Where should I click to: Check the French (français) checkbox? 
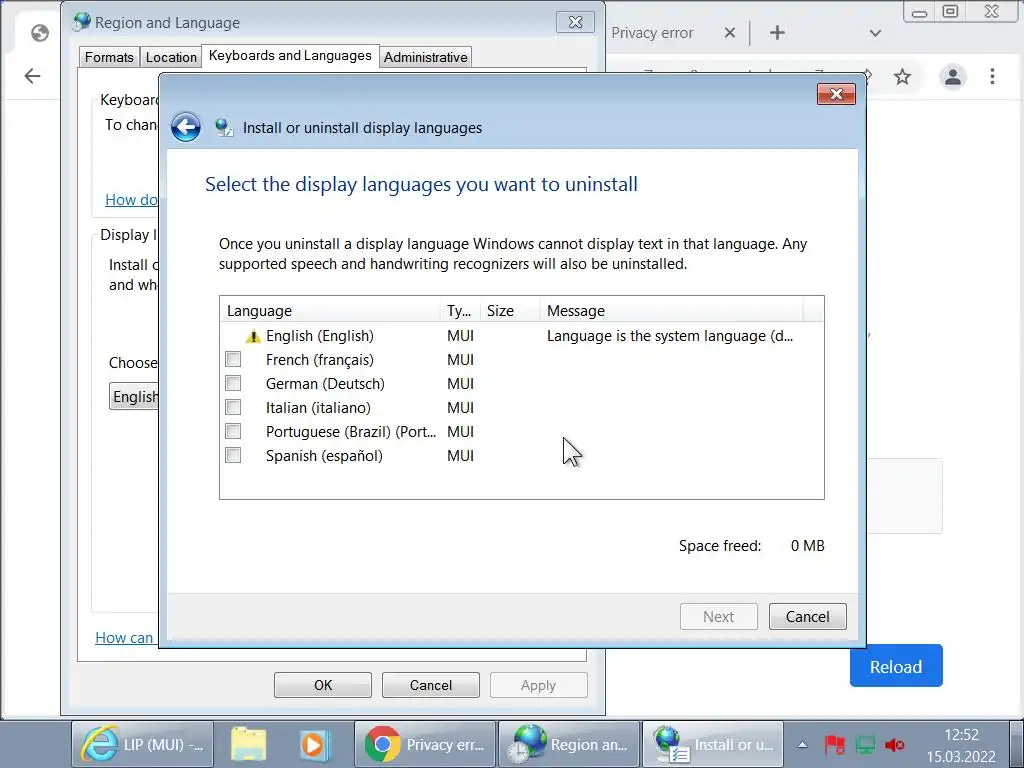[233, 359]
